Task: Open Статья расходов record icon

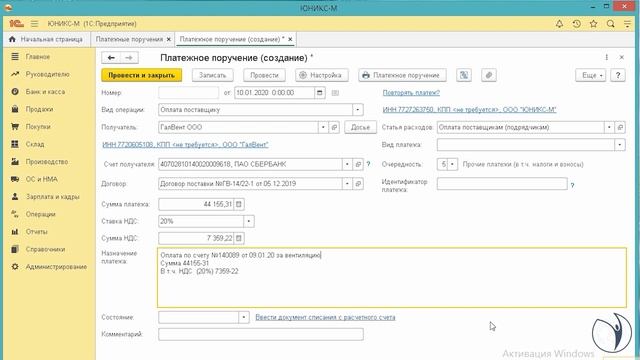Action: pos(620,127)
